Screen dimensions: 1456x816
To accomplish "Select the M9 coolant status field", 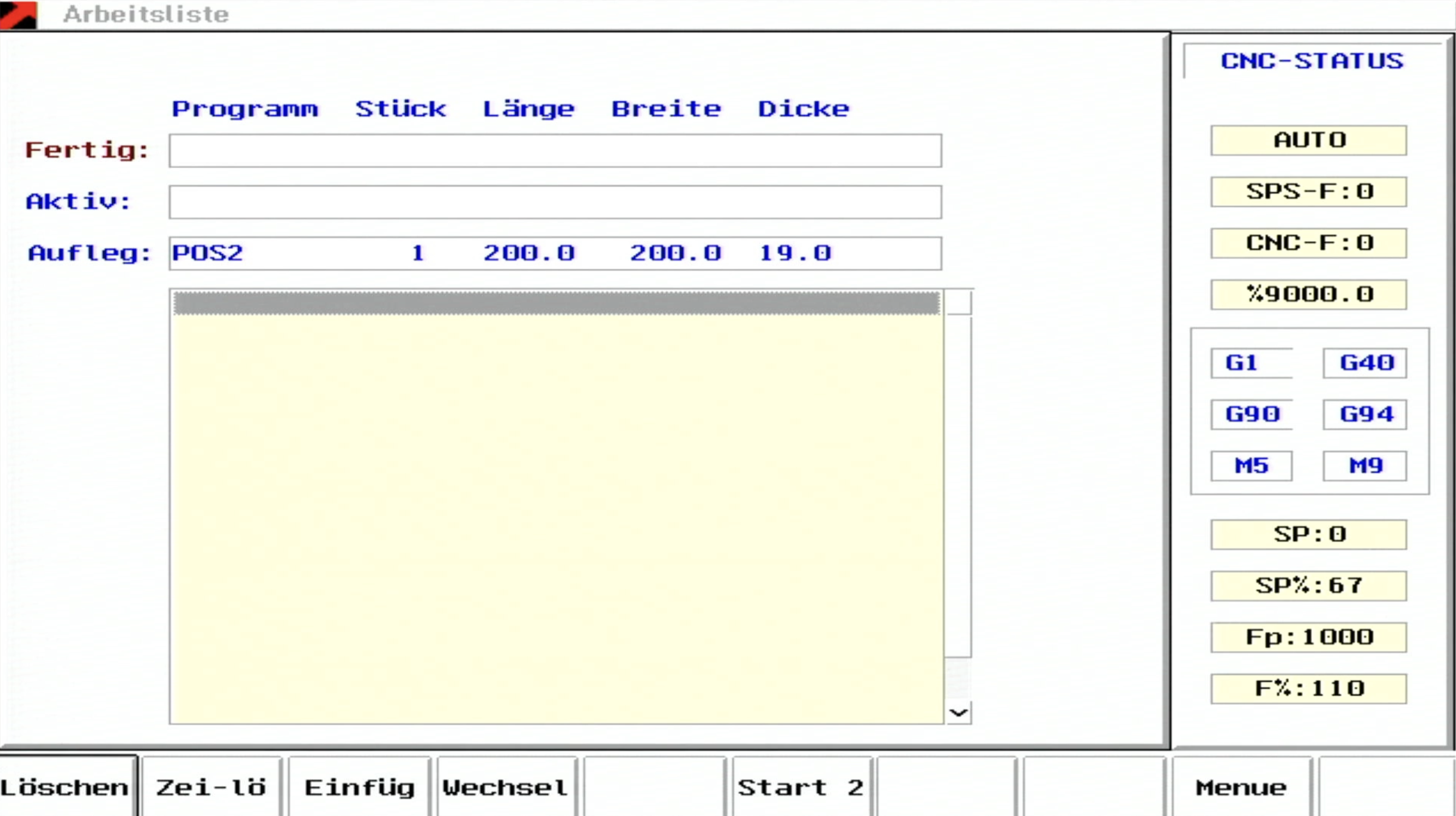I will [x=1365, y=465].
